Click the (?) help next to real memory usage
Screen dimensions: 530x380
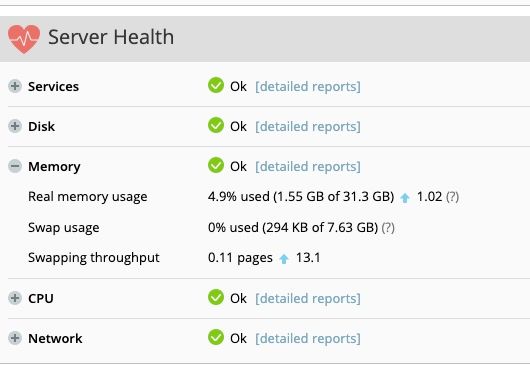453,197
